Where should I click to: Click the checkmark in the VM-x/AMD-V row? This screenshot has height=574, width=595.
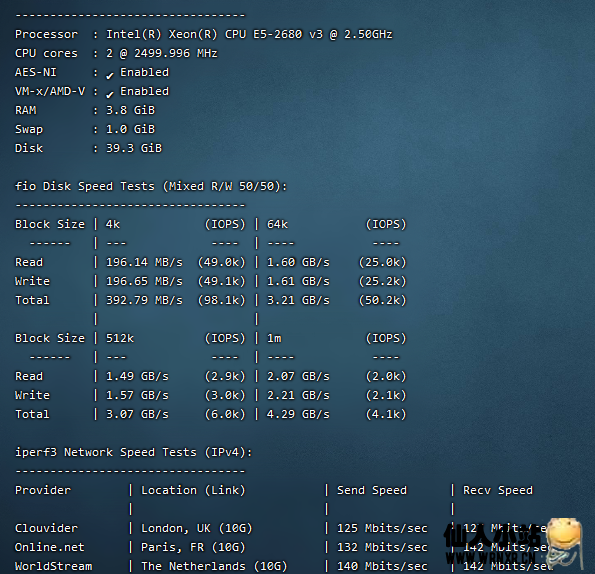tap(110, 94)
